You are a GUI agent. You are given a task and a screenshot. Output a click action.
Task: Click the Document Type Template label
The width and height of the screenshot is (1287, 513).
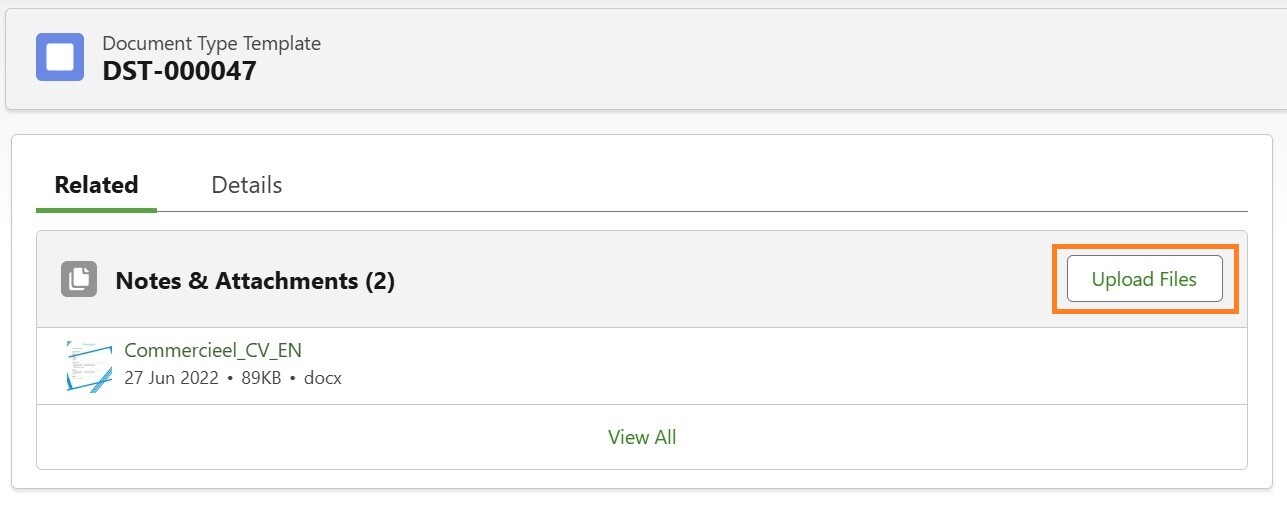point(211,44)
